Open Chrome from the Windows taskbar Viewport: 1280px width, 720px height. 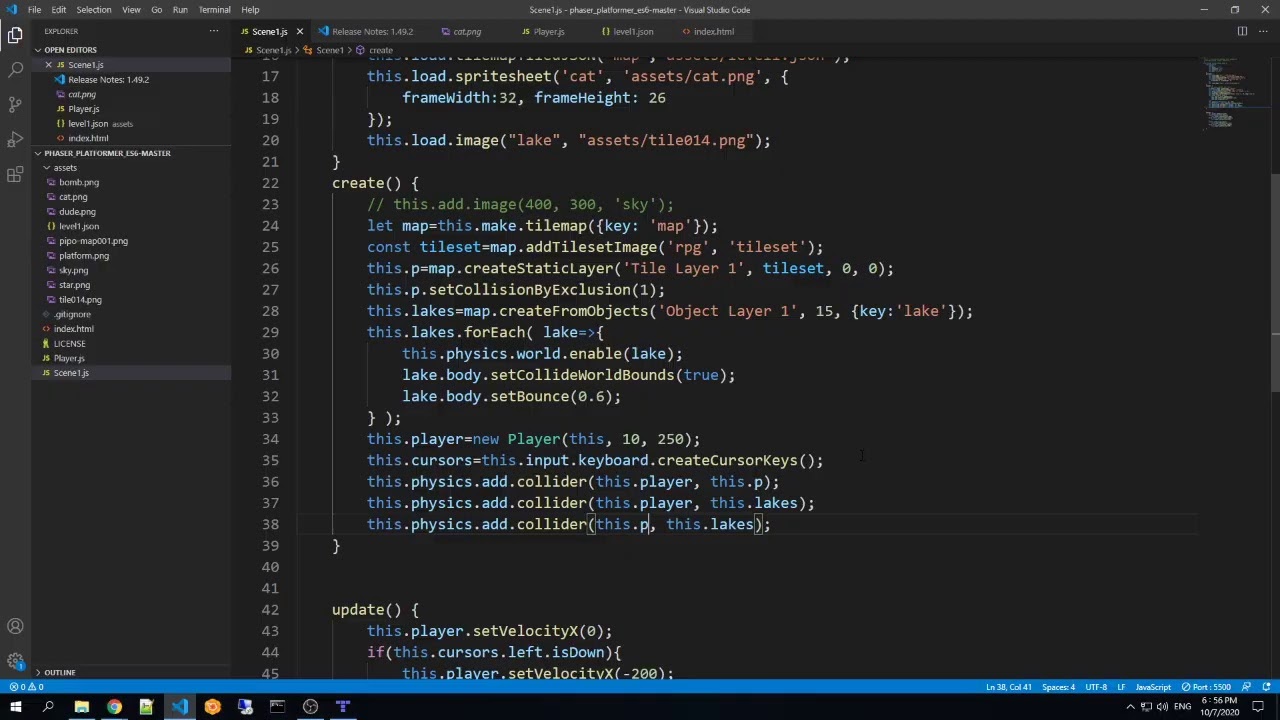pos(114,707)
